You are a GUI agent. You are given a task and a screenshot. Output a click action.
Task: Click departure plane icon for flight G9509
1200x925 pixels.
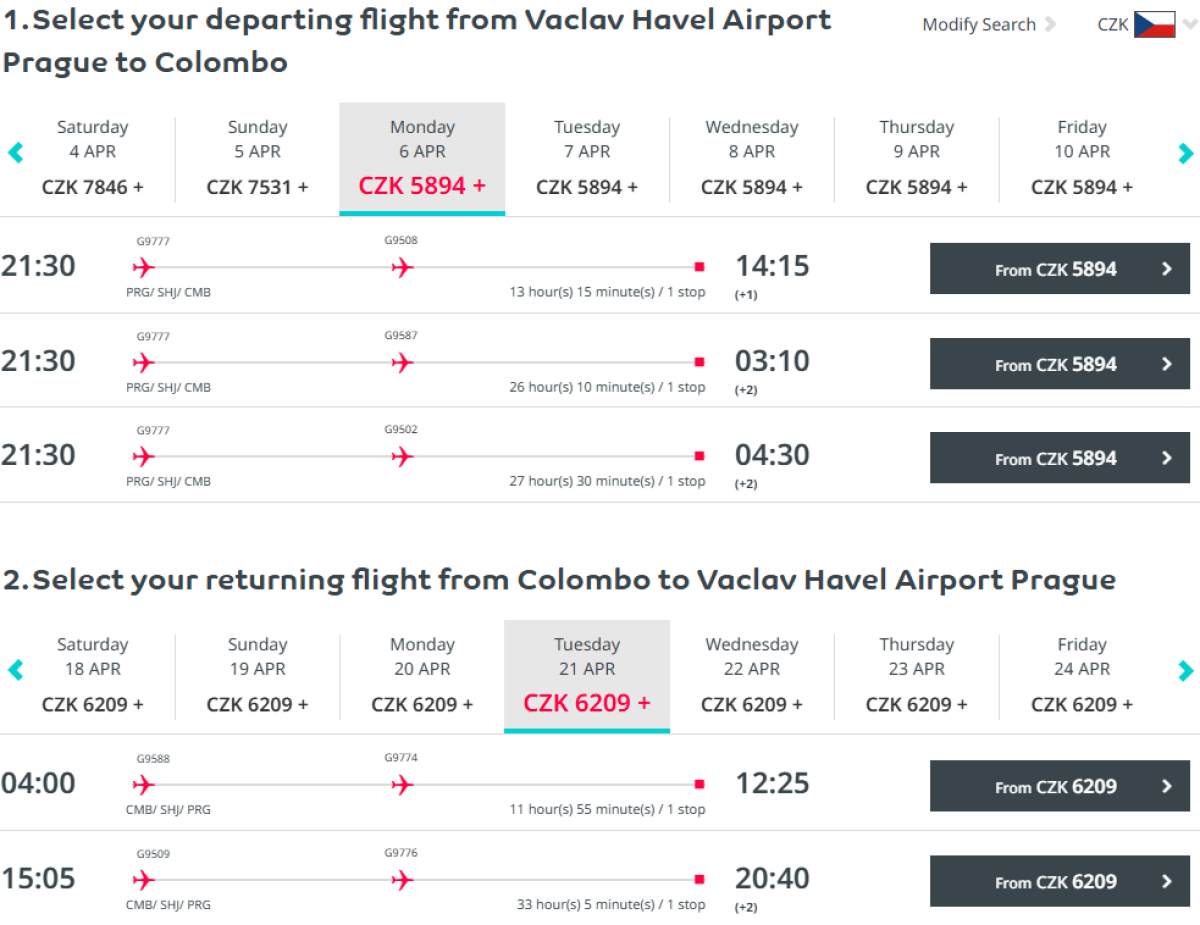click(144, 880)
